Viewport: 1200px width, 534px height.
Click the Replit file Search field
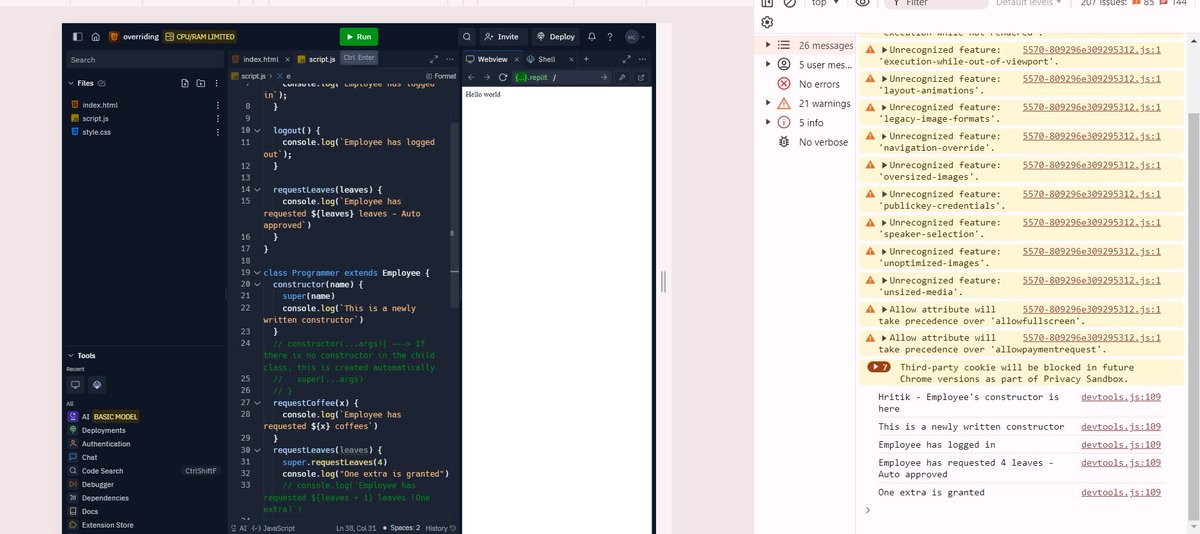[143, 60]
